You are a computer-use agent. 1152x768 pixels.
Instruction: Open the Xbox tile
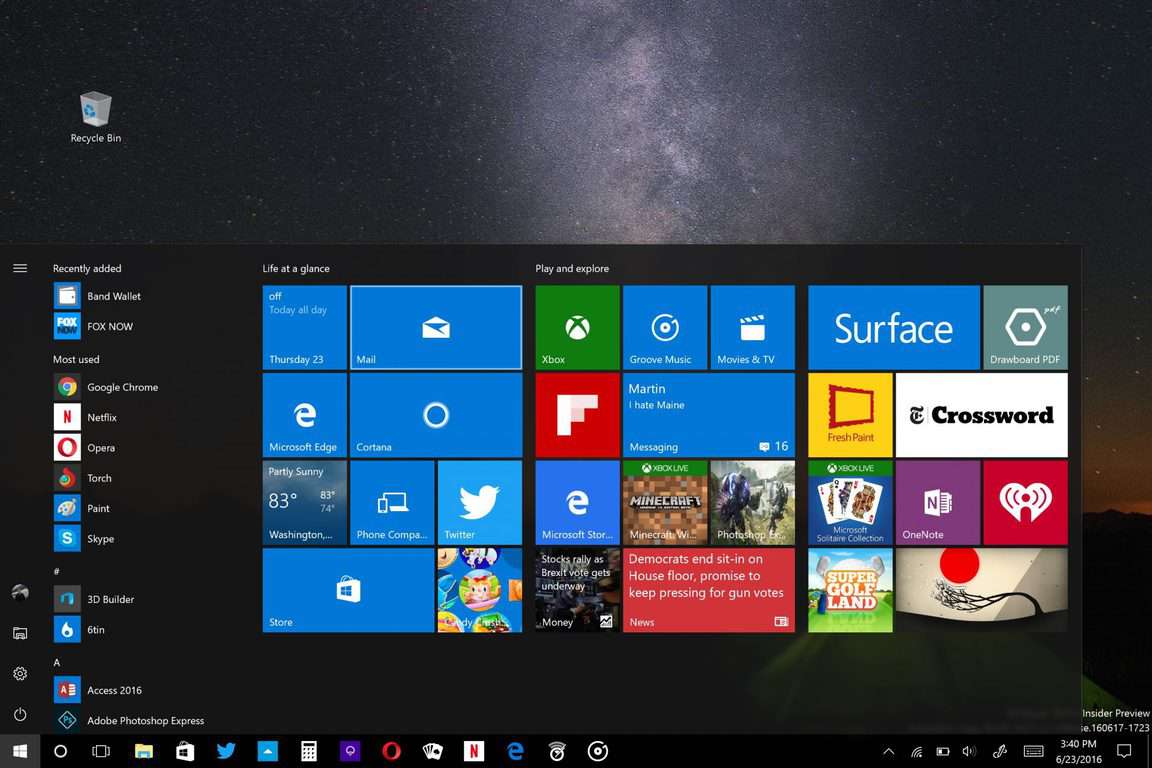[x=577, y=327]
